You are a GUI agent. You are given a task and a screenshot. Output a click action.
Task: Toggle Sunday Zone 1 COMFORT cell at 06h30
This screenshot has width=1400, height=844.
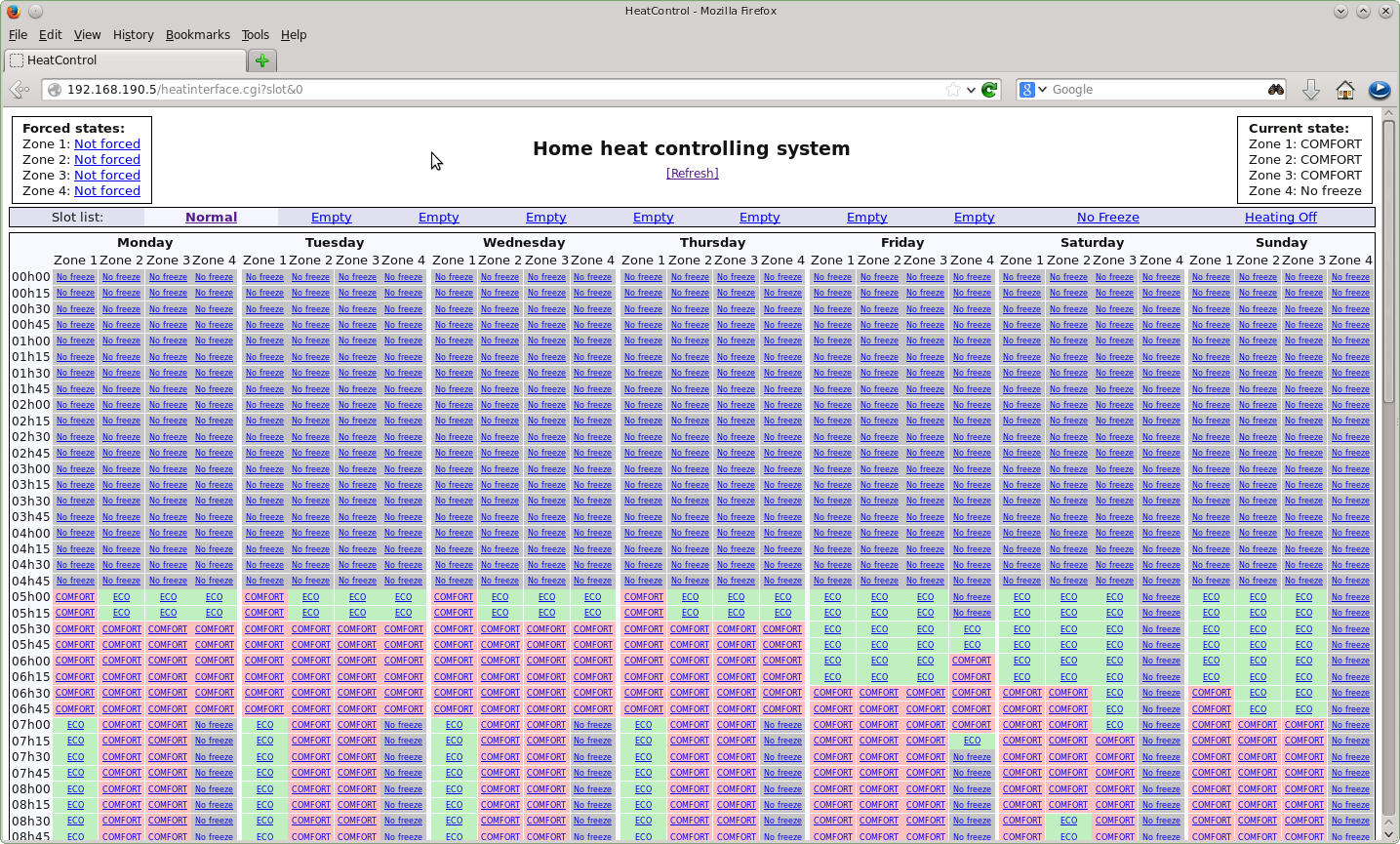[1211, 693]
